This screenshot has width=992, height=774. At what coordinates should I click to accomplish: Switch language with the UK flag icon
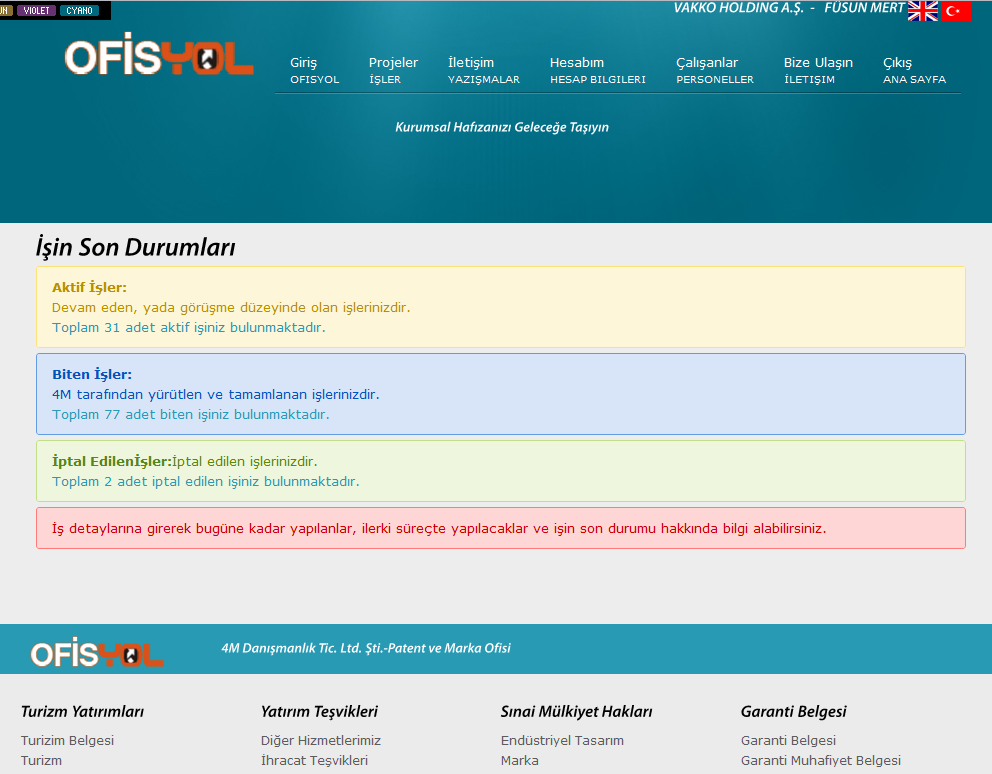[922, 11]
